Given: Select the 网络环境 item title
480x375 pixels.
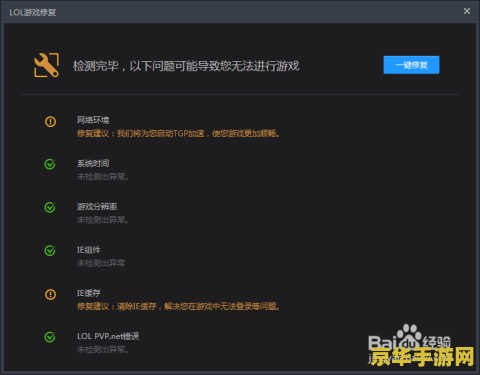Looking at the screenshot, I should (93, 120).
